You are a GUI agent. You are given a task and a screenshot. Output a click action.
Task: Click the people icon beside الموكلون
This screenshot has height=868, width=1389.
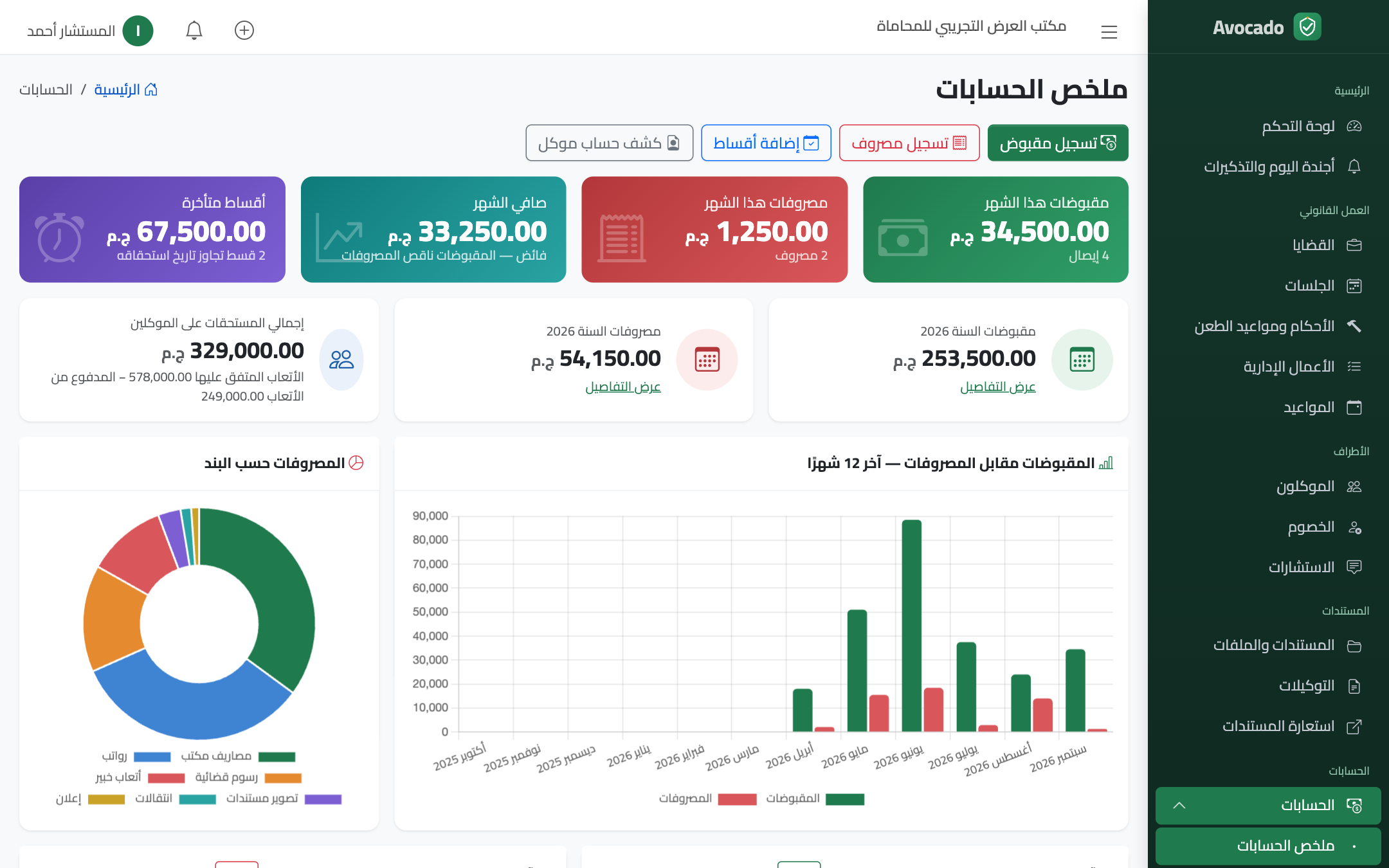coord(1354,486)
